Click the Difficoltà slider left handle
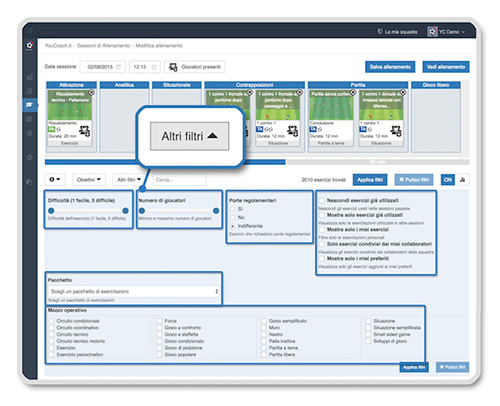 click(51, 211)
